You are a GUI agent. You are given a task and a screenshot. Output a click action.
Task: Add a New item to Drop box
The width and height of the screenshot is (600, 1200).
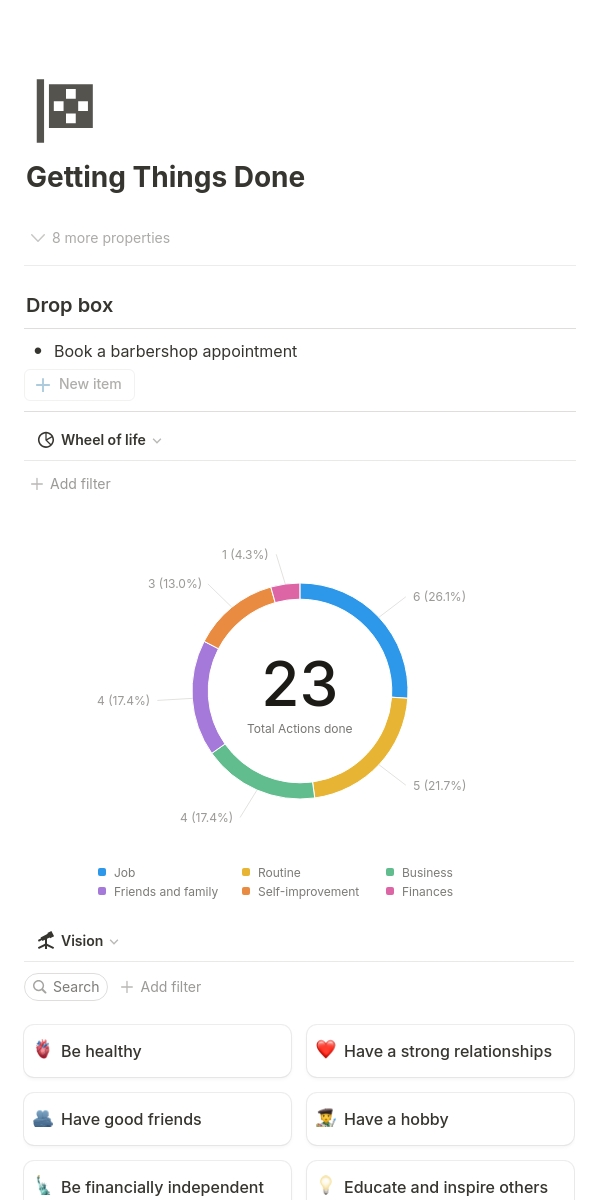click(x=79, y=384)
